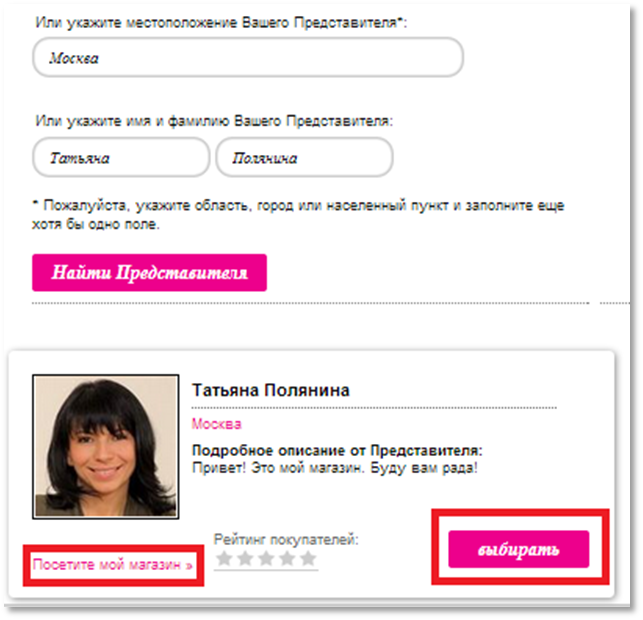Click the pink Москва city link
Screen dimensions: 643x620
click(217, 424)
